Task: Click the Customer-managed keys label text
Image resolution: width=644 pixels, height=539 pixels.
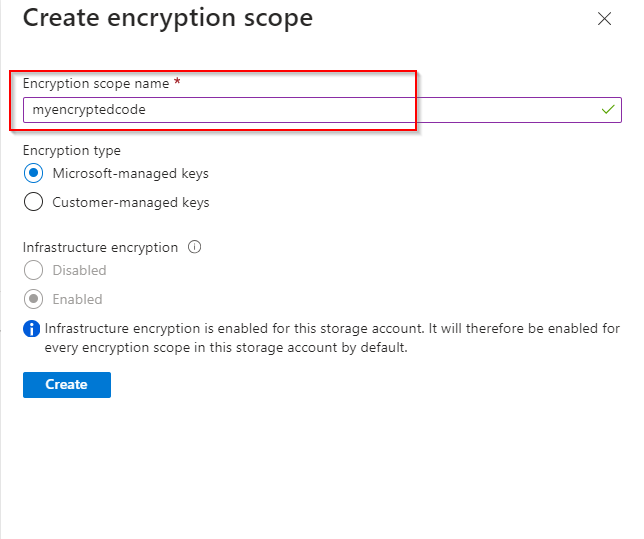Action: coord(131,202)
